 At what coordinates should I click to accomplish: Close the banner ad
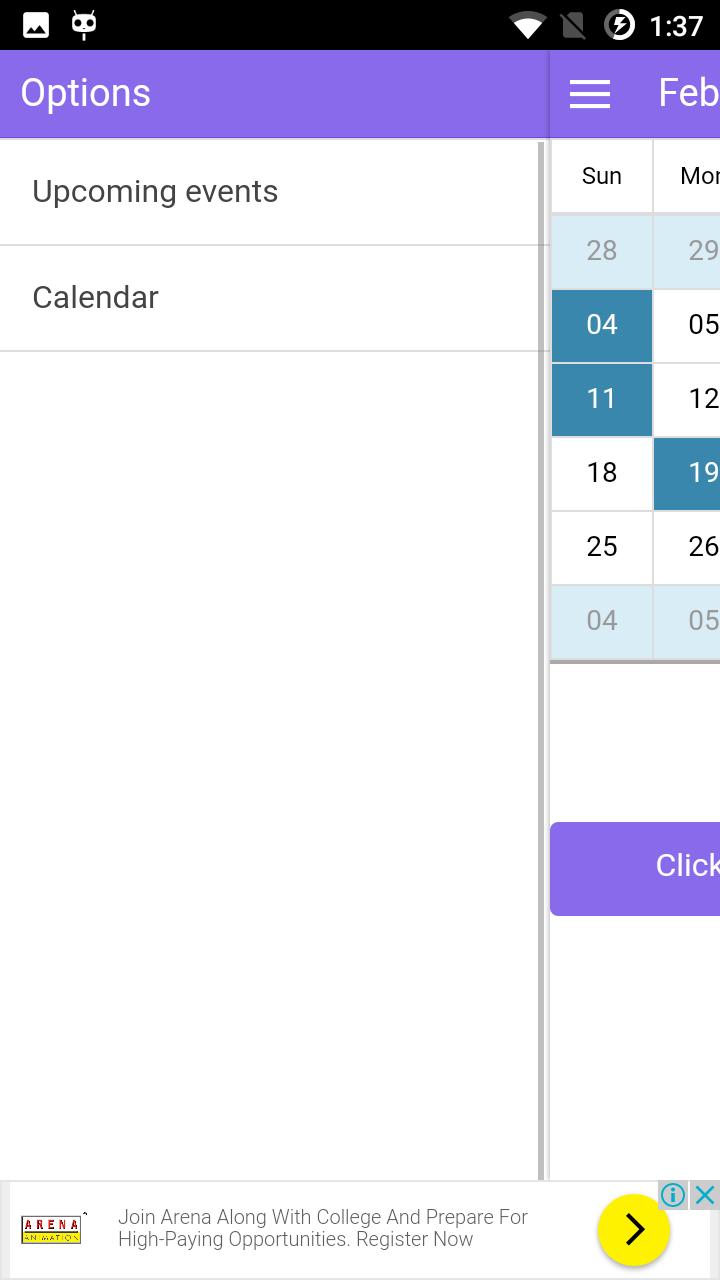pos(705,1195)
